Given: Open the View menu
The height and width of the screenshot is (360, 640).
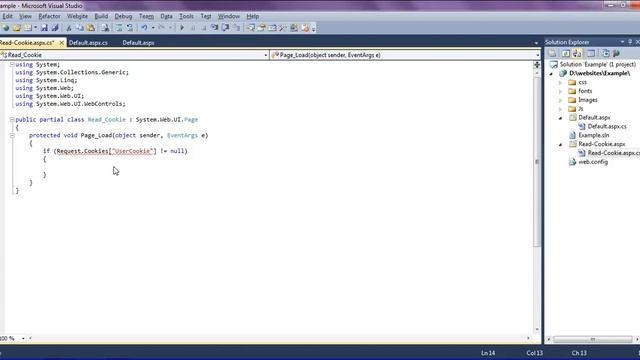Looking at the screenshot, I should (x=25, y=16).
